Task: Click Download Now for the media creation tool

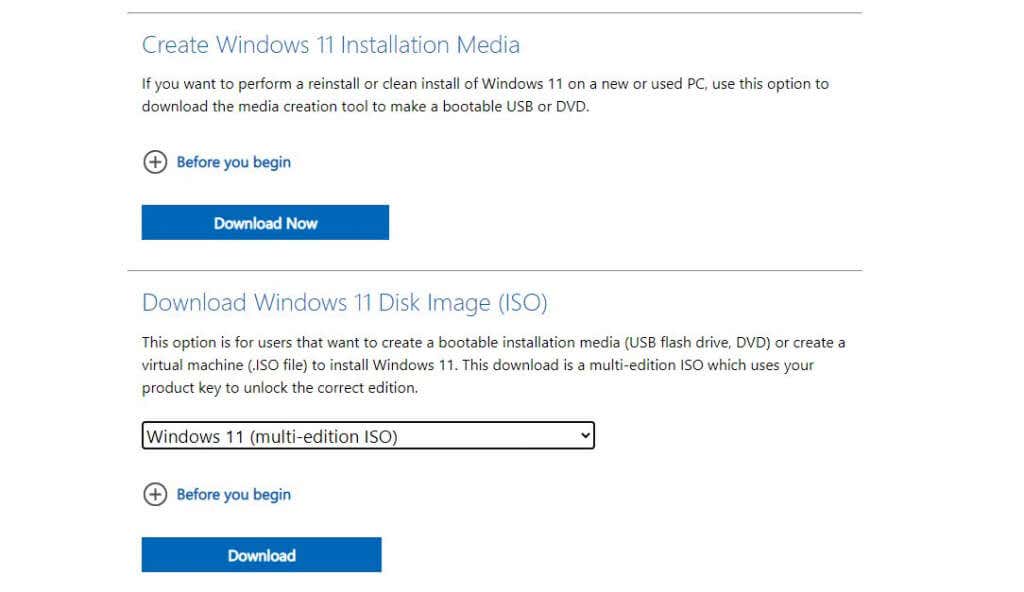Action: 265,222
